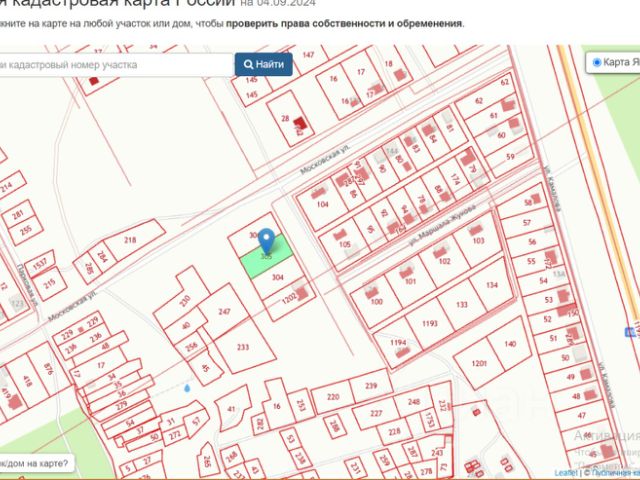
Task: Click land parcel 233
Action: pos(243,347)
